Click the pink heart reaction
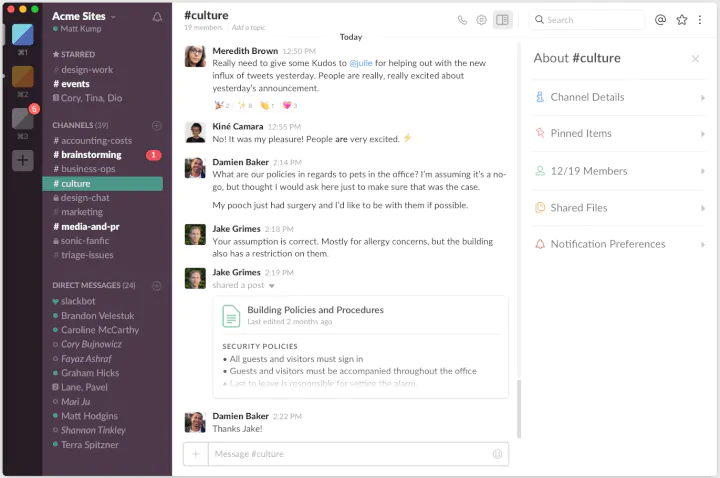Viewport: 720px width, 478px height. pyautogui.click(x=290, y=105)
